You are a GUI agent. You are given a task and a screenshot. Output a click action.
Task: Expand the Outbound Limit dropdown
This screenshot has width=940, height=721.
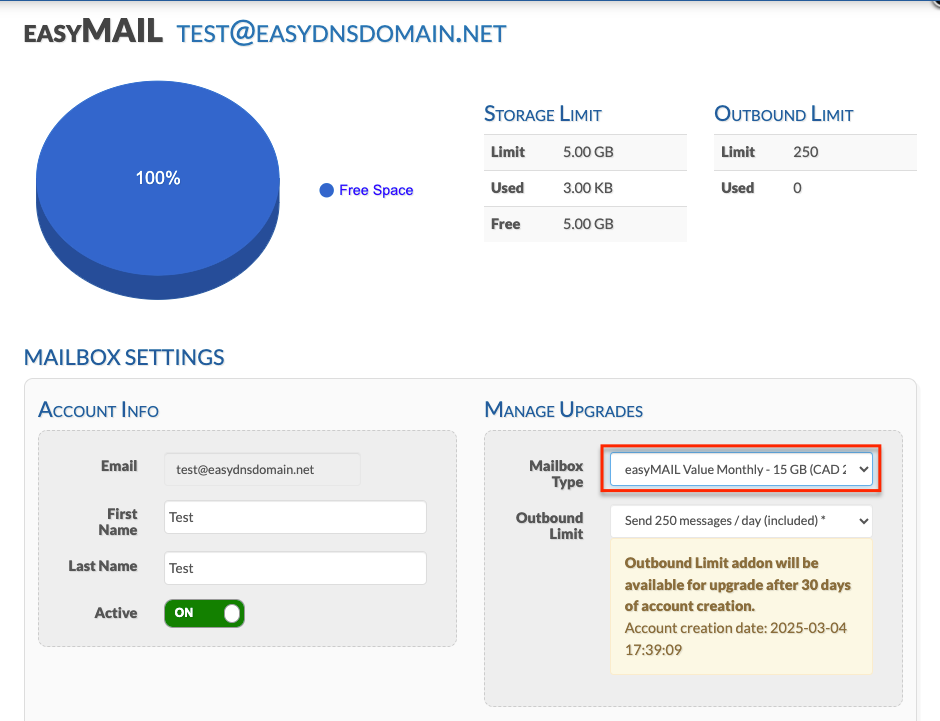tap(741, 521)
